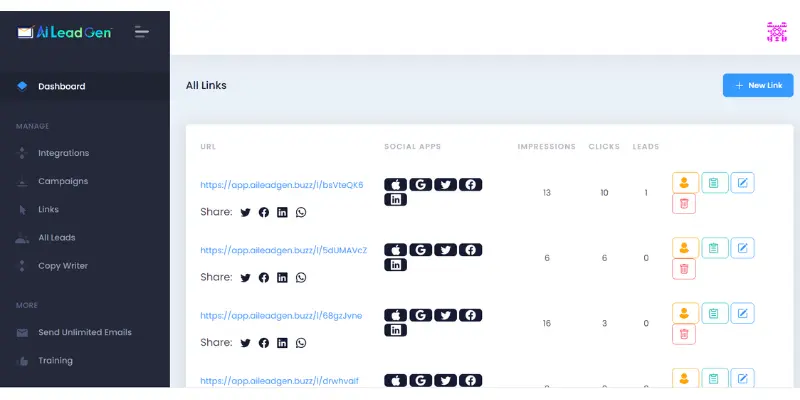Viewport: 800px width, 400px height.
Task: Click the IMPRESSIONS column header
Action: tap(546, 146)
